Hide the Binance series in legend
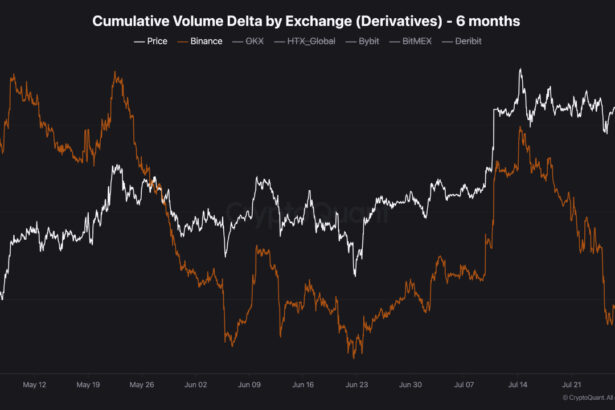Screen dimensions: 615x410 (206, 41)
